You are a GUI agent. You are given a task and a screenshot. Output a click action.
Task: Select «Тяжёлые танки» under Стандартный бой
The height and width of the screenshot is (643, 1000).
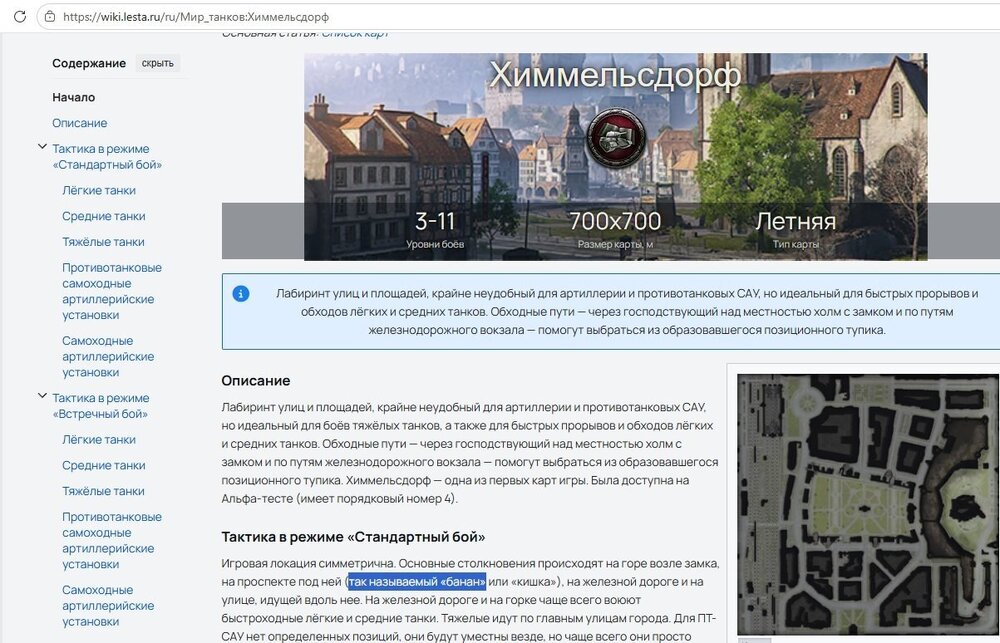[103, 242]
